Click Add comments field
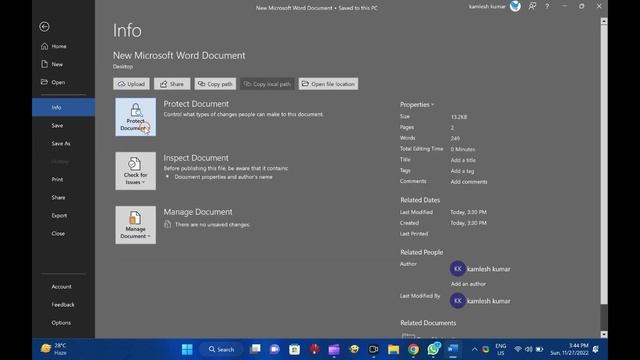640x360 pixels. point(469,182)
